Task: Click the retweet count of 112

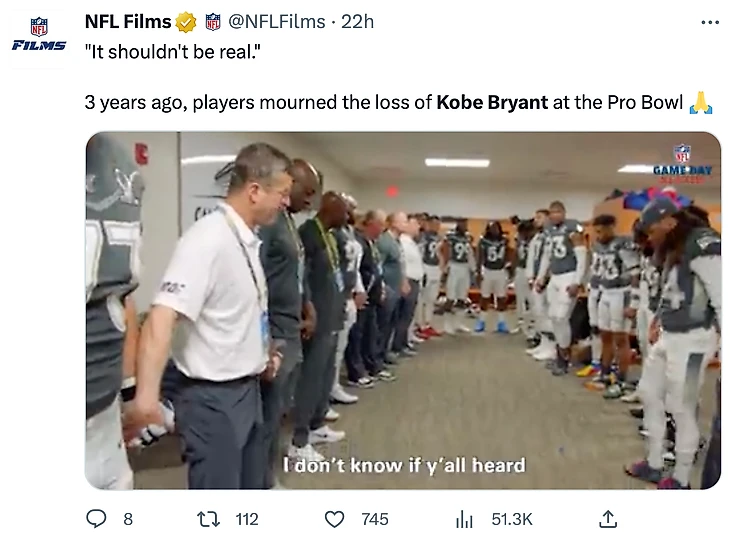Action: (x=246, y=518)
